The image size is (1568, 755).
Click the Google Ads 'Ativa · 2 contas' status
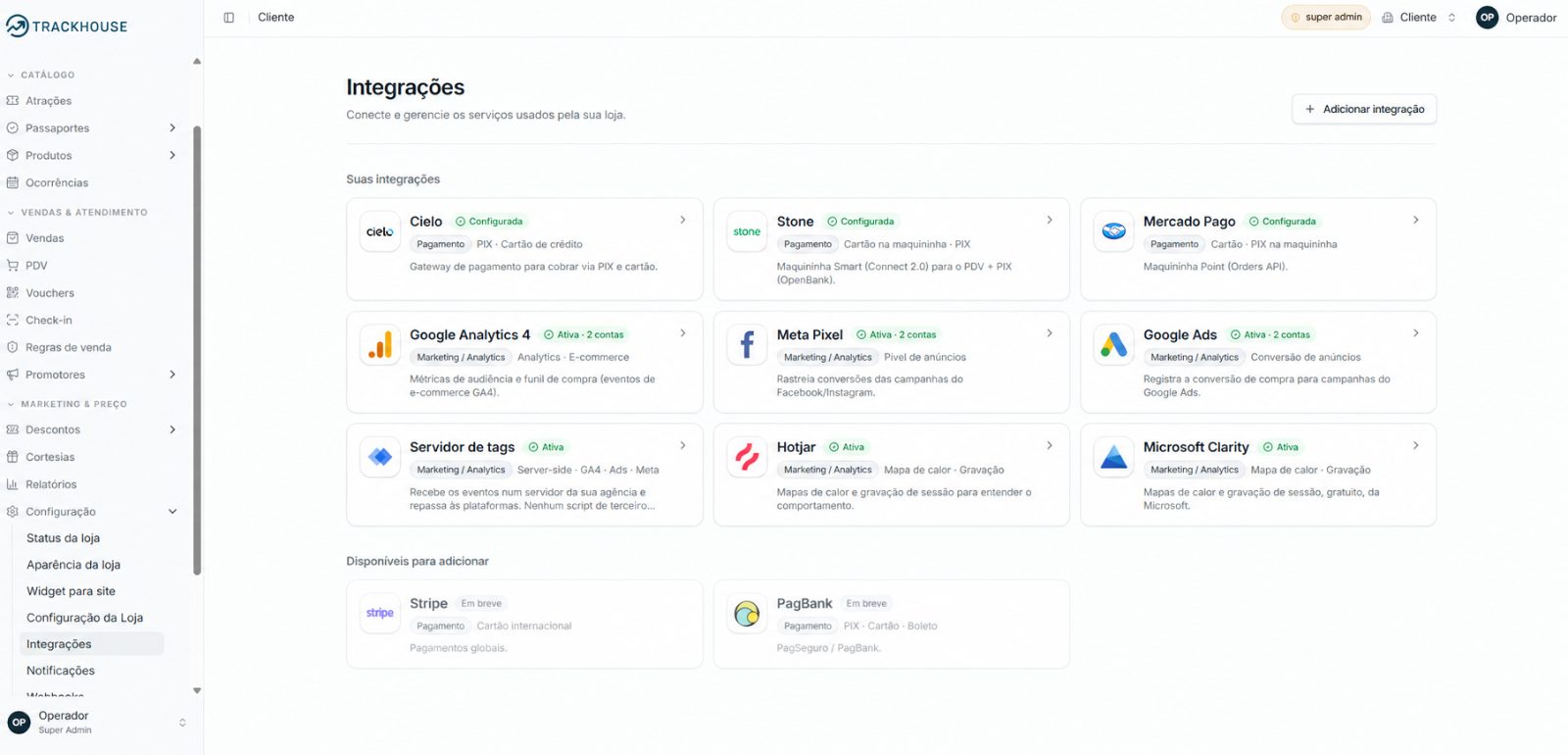pos(1270,334)
